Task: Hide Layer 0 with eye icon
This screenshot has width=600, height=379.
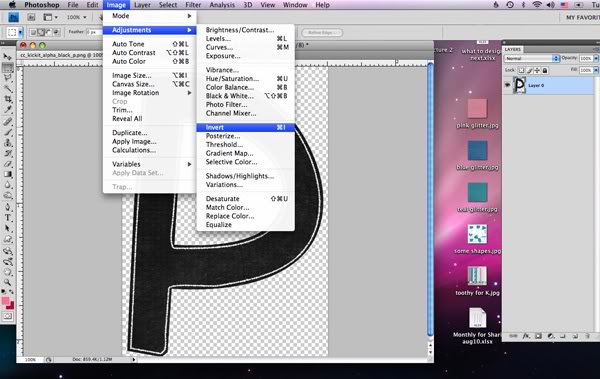Action: (x=507, y=85)
